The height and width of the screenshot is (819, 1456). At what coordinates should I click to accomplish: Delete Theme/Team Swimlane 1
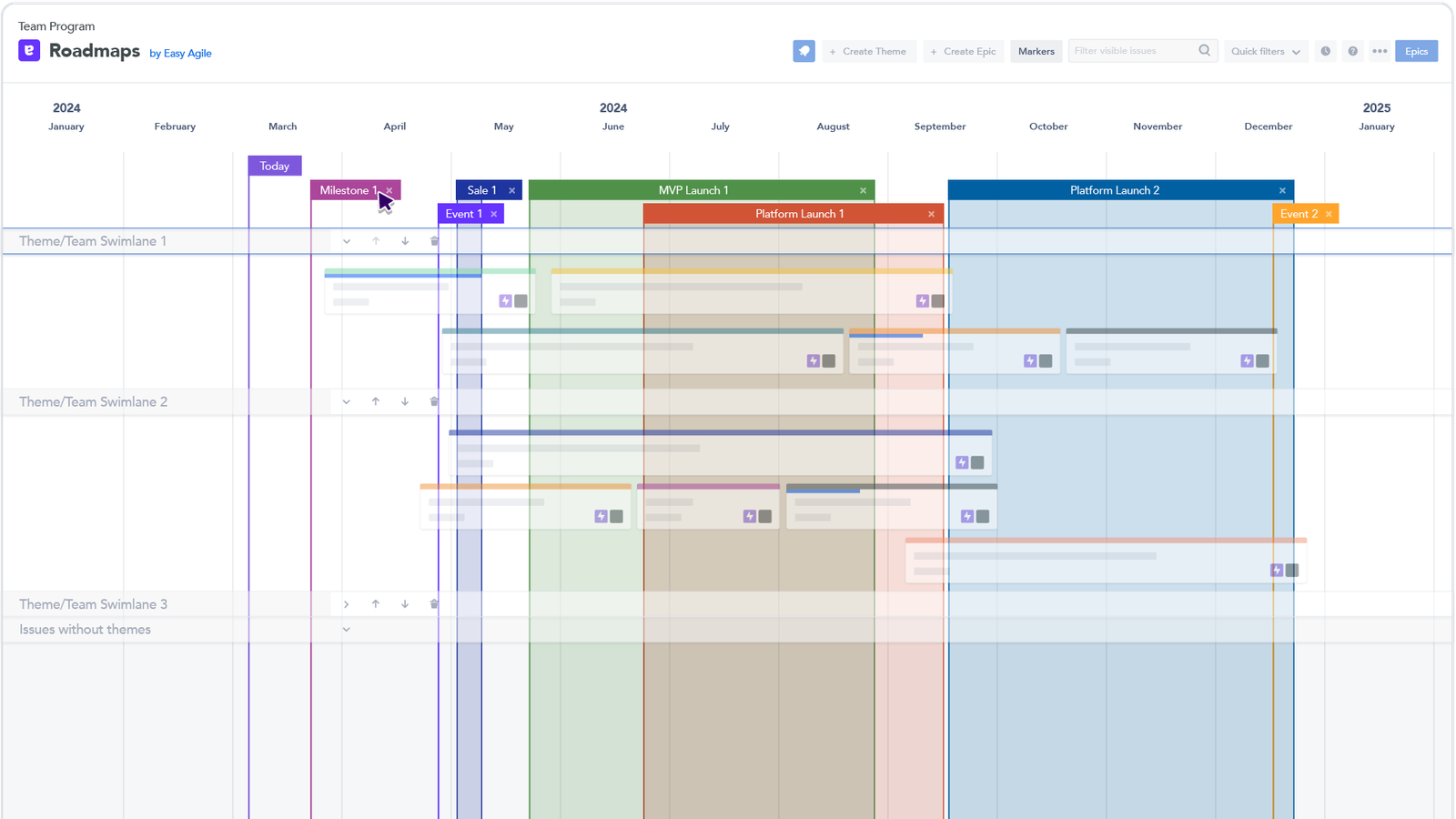coord(434,241)
